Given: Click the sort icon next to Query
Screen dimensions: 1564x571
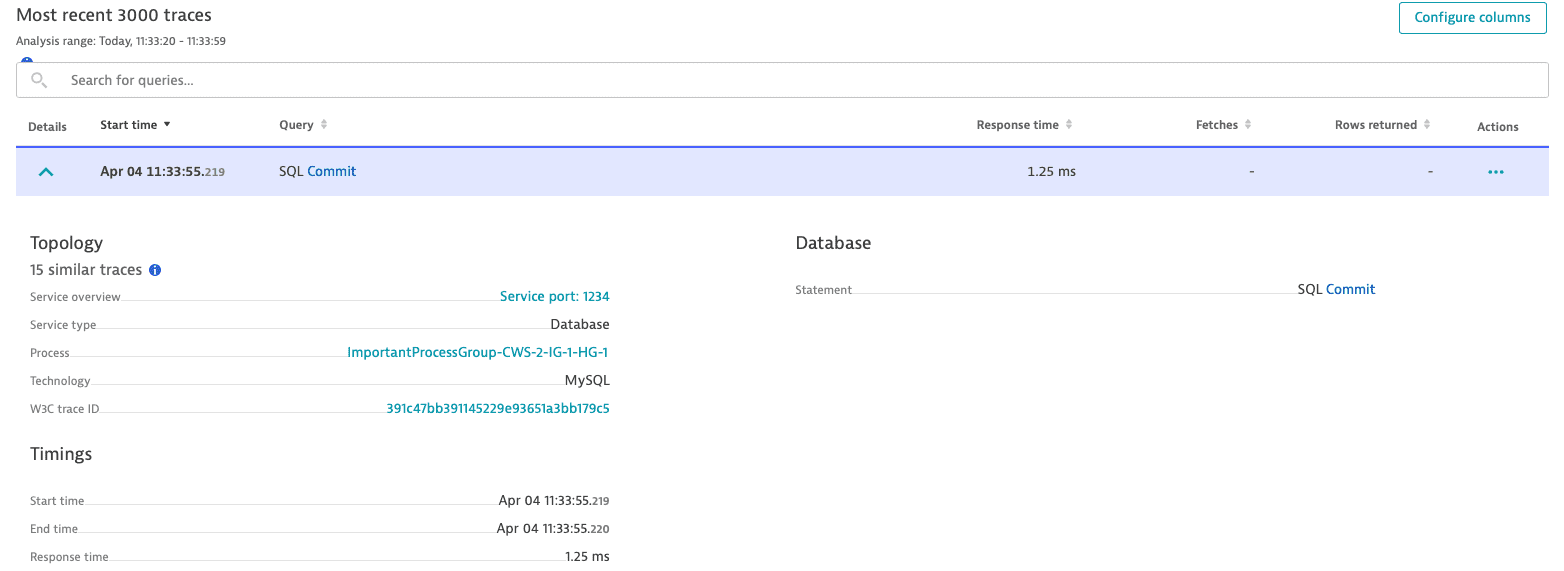Looking at the screenshot, I should [x=324, y=125].
